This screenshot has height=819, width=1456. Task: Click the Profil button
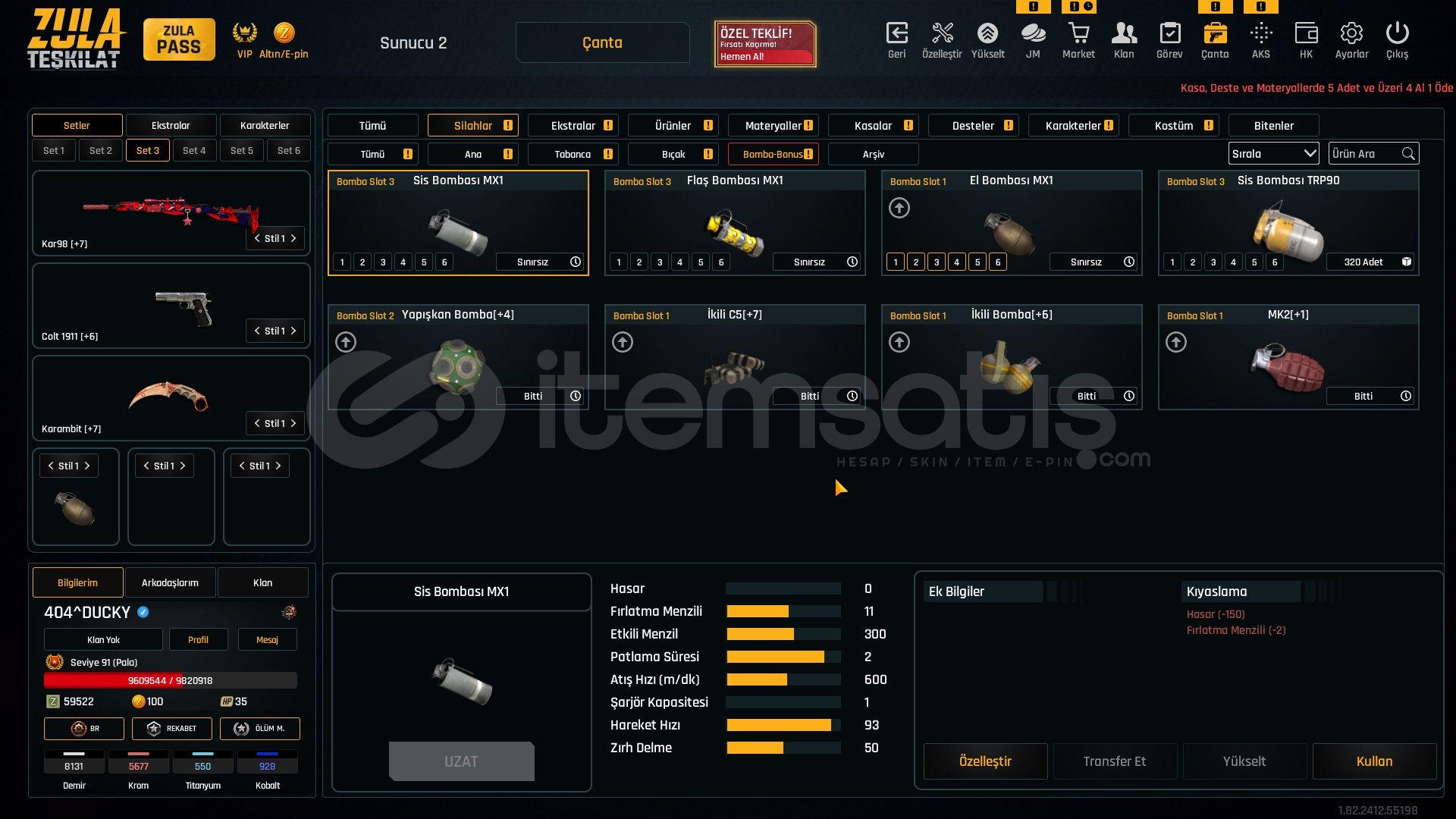[x=198, y=640]
